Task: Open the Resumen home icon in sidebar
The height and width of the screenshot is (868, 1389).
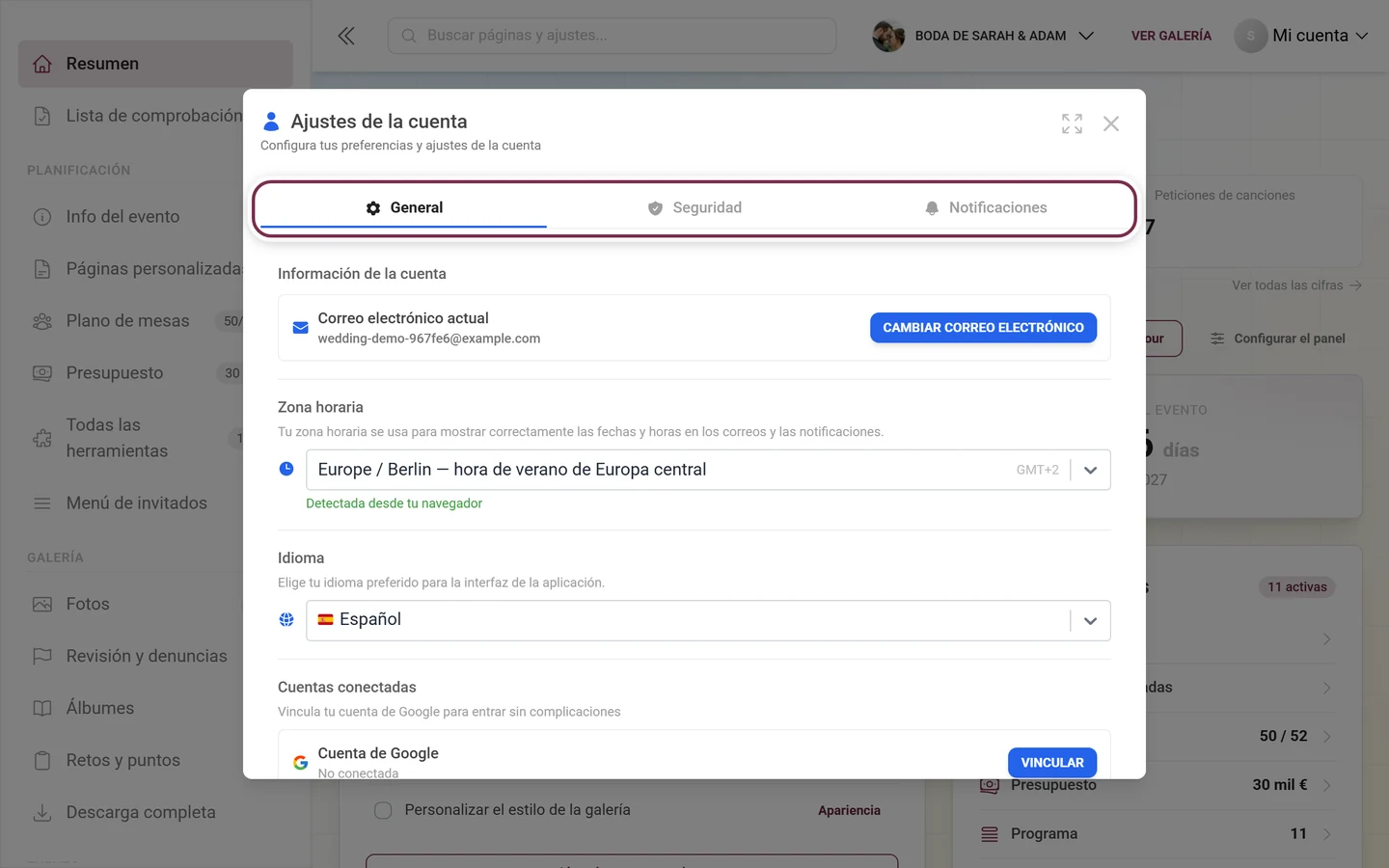Action: (x=42, y=64)
